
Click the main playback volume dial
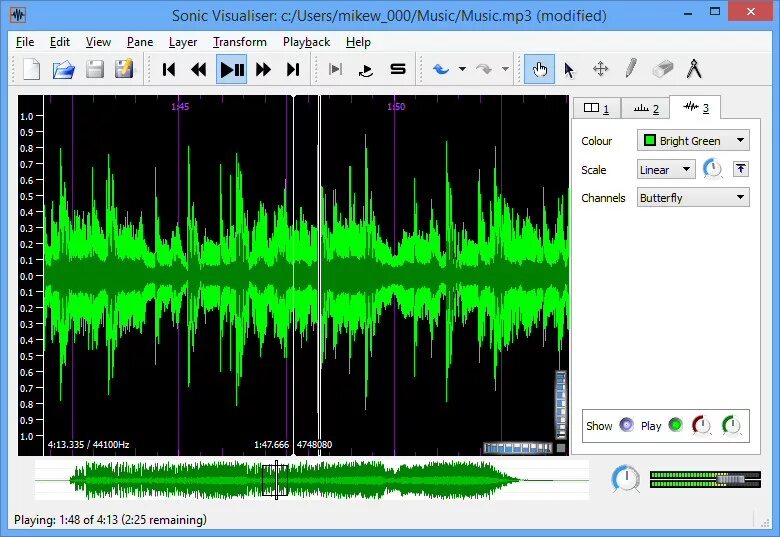(626, 479)
